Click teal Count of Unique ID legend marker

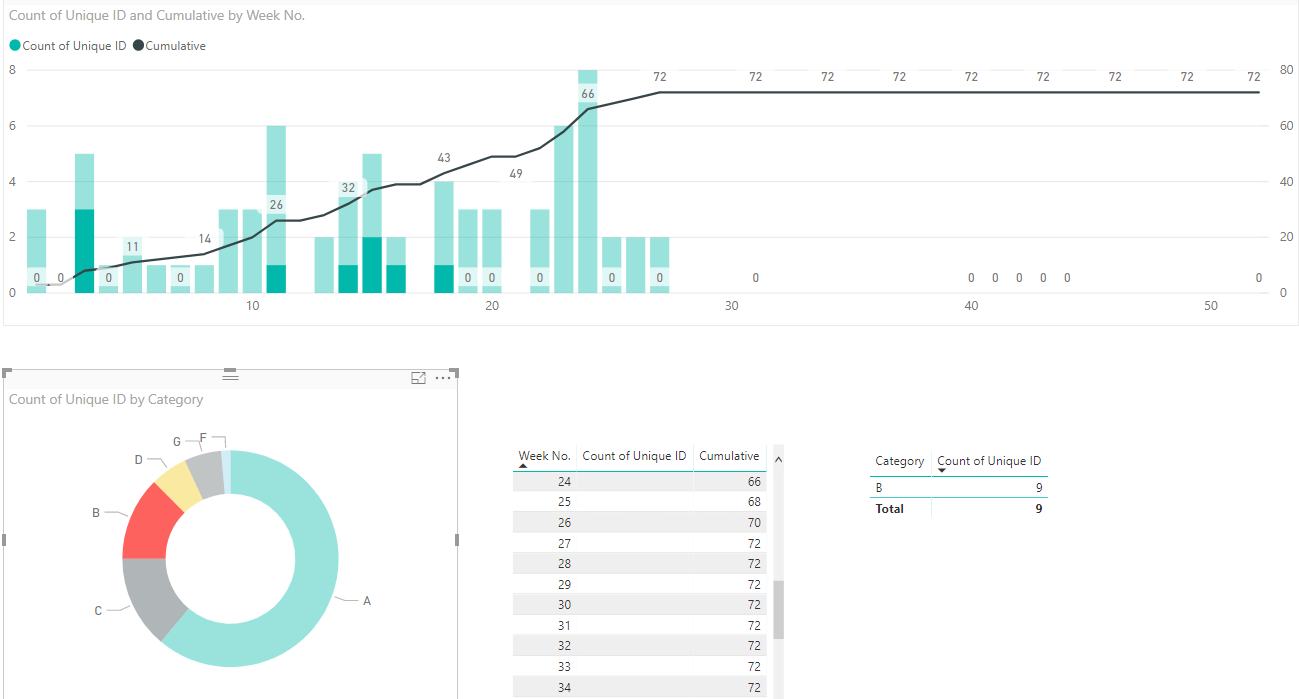(15, 46)
